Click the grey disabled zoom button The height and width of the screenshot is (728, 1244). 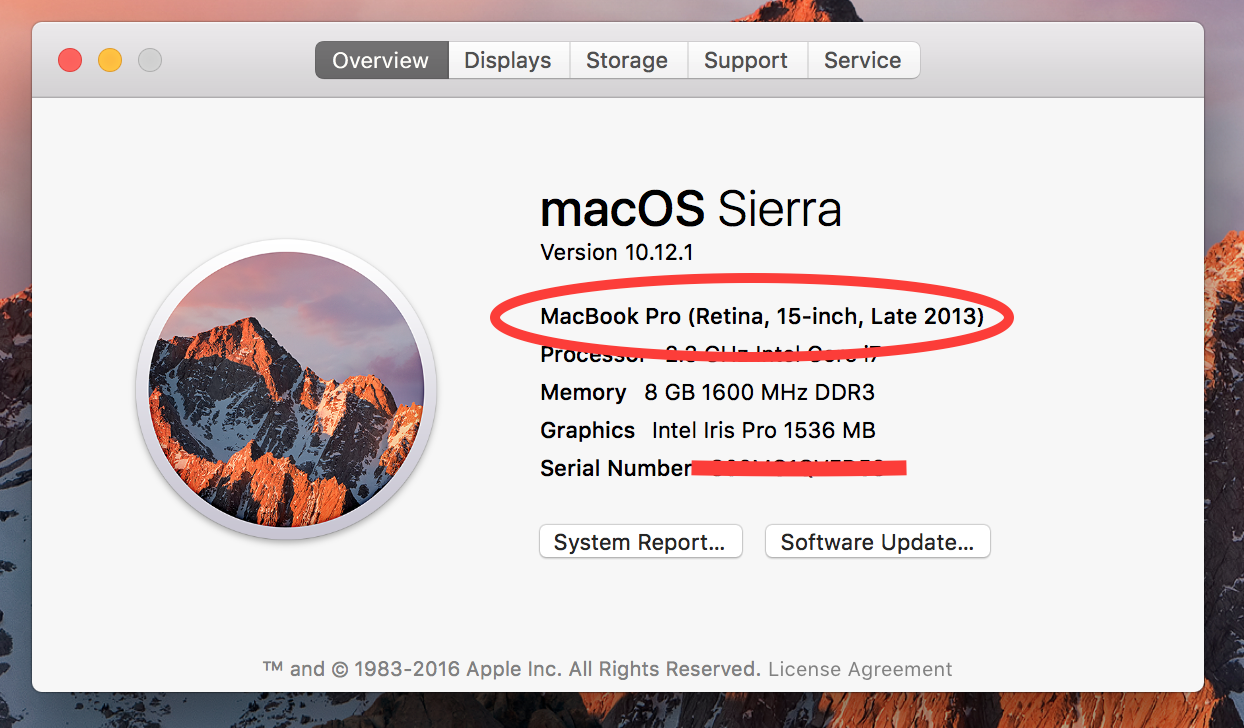[x=150, y=60]
